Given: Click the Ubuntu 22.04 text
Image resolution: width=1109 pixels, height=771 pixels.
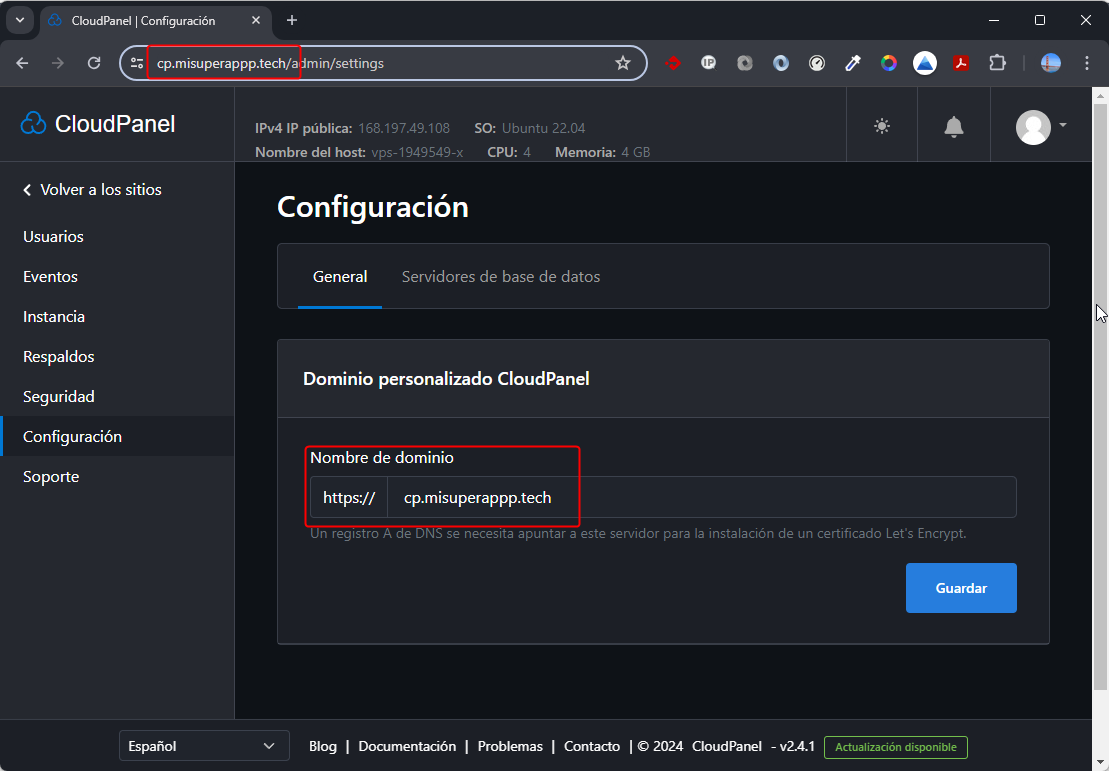Looking at the screenshot, I should (x=543, y=128).
